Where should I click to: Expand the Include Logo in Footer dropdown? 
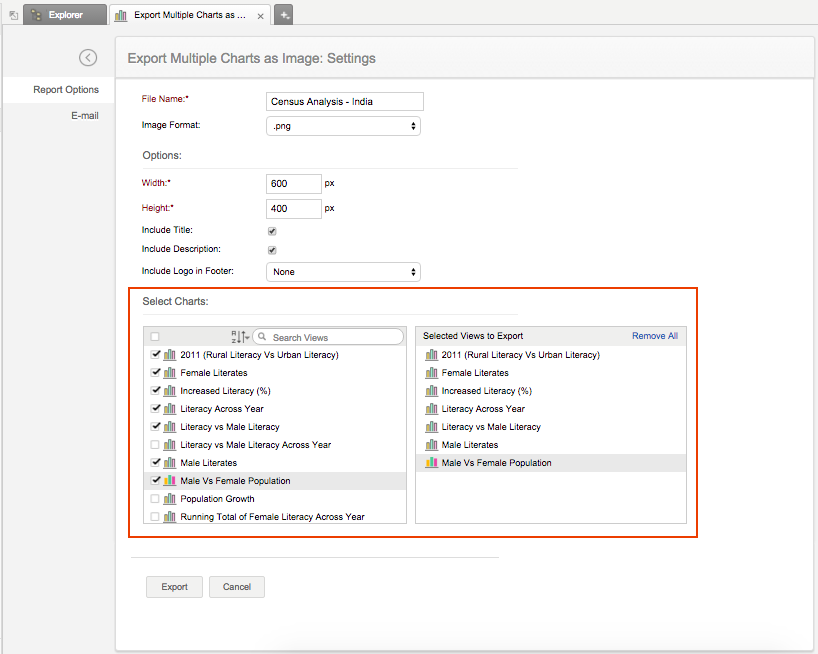(343, 272)
